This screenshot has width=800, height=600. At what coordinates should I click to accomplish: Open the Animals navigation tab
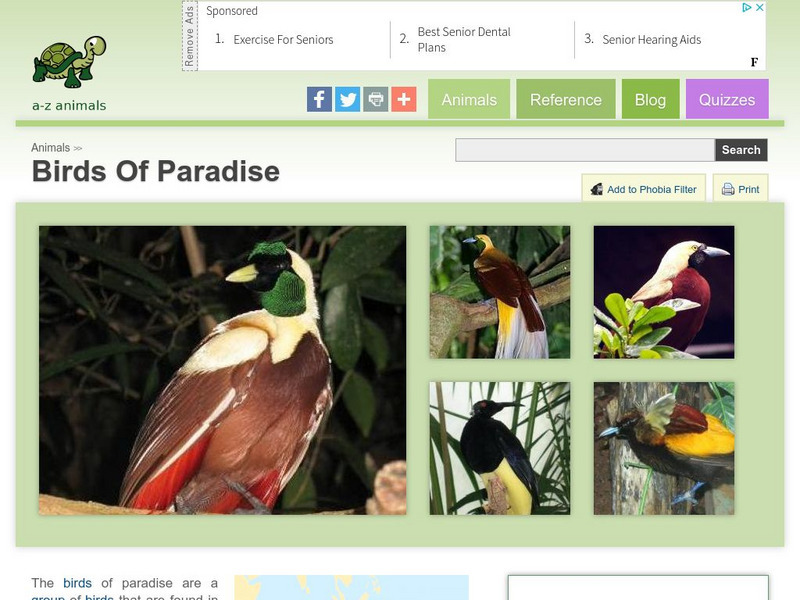click(x=468, y=99)
